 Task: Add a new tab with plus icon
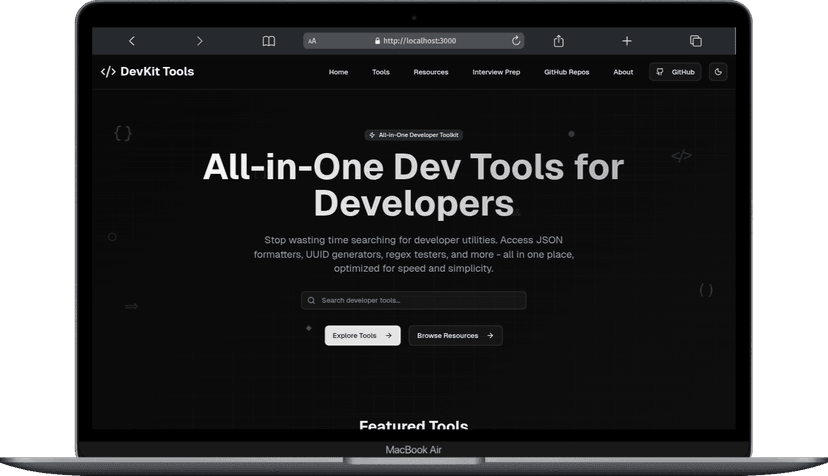(x=627, y=41)
